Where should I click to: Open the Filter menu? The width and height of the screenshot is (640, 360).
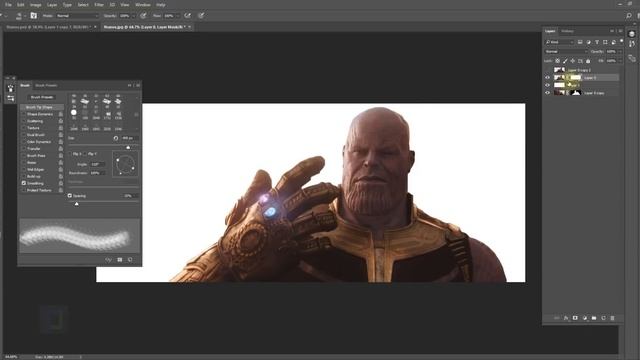click(99, 5)
